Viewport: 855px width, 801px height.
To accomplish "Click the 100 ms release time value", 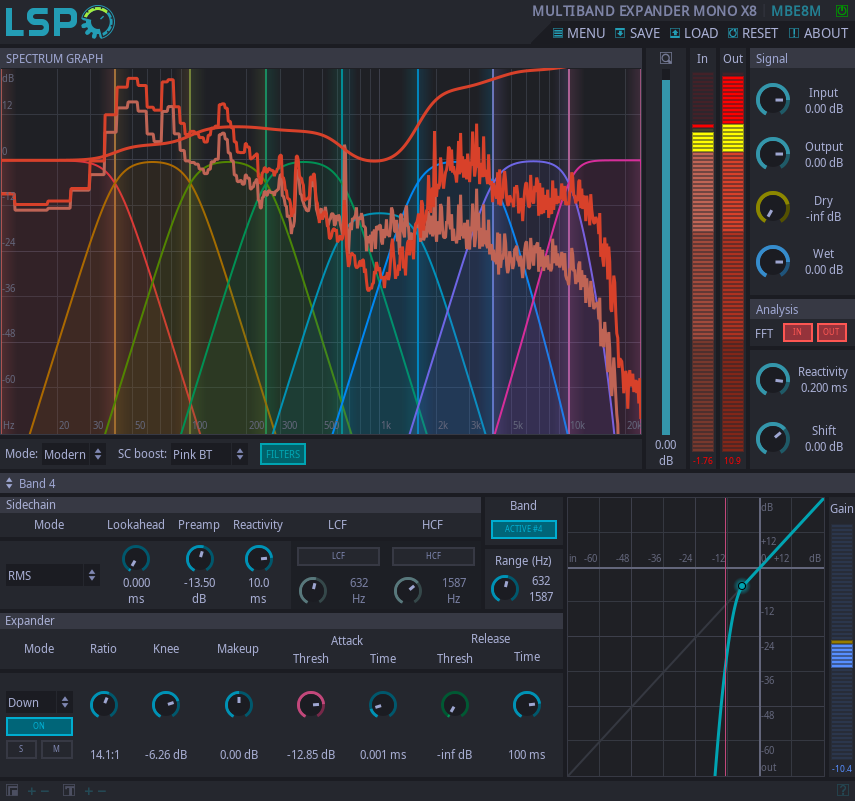I will click(527, 755).
